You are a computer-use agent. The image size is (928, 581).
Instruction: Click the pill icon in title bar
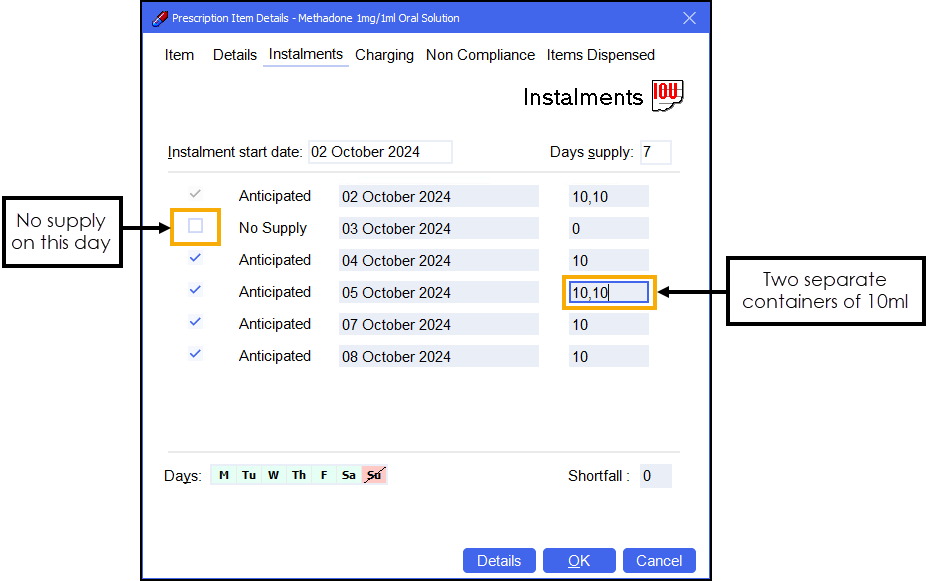pyautogui.click(x=159, y=18)
